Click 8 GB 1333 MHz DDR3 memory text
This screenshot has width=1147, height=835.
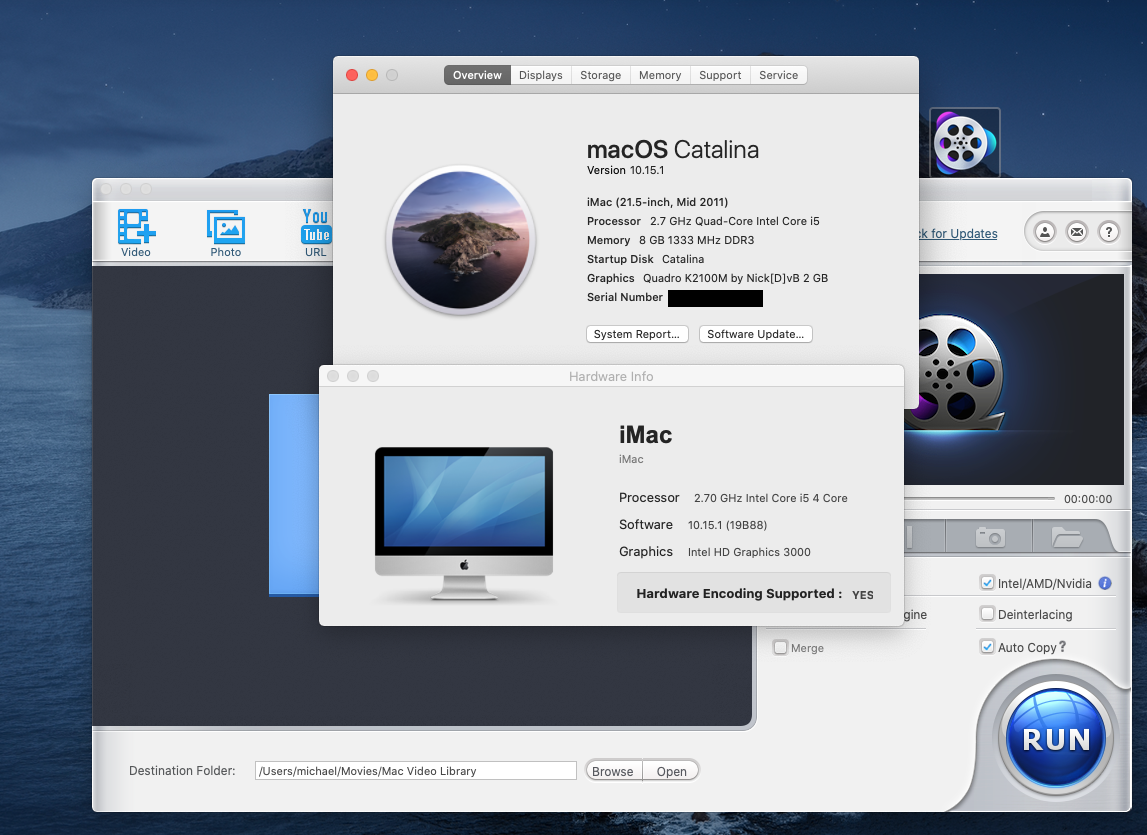(696, 240)
